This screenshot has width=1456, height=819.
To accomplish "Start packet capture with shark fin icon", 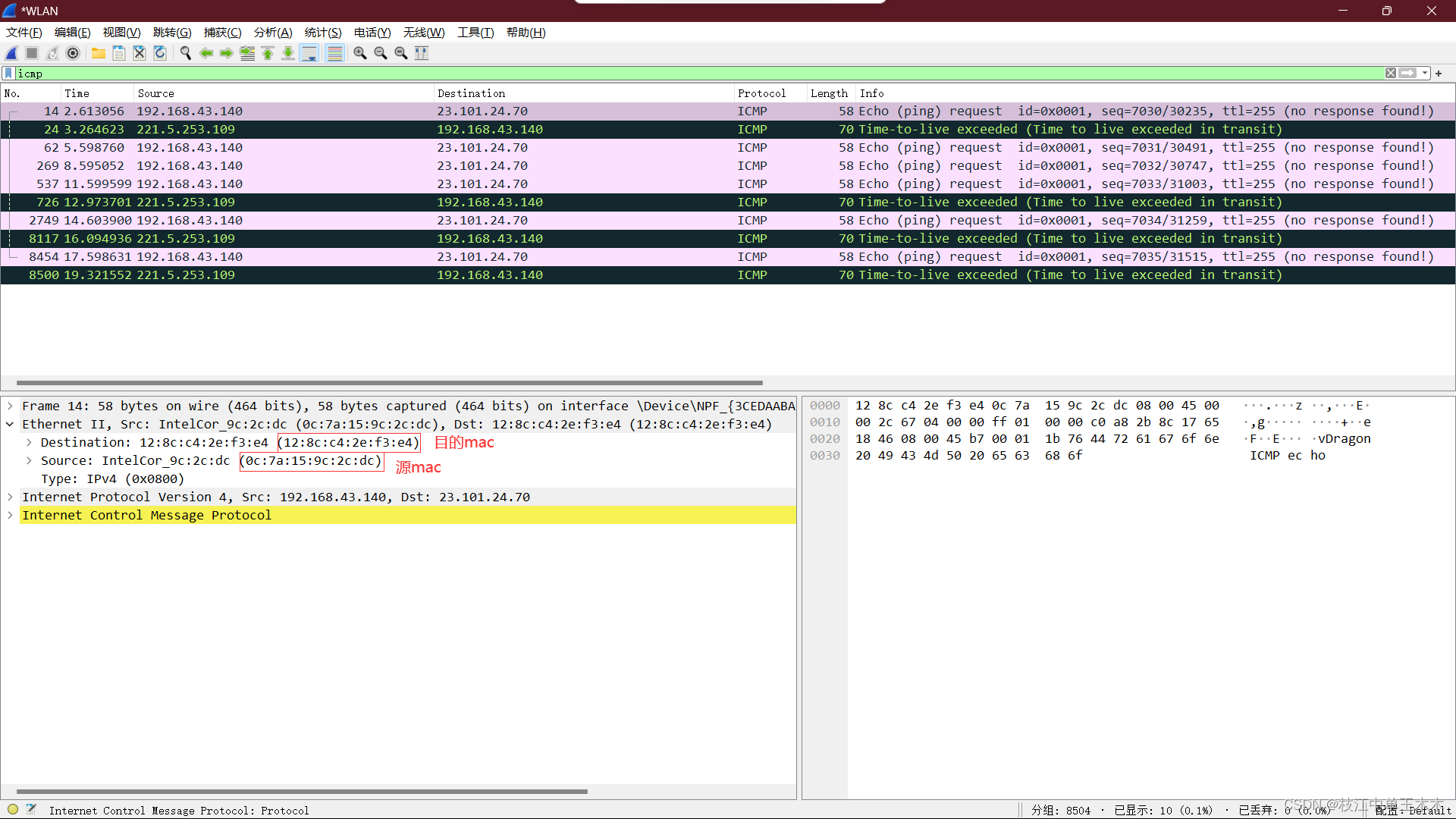I will click(x=11, y=53).
